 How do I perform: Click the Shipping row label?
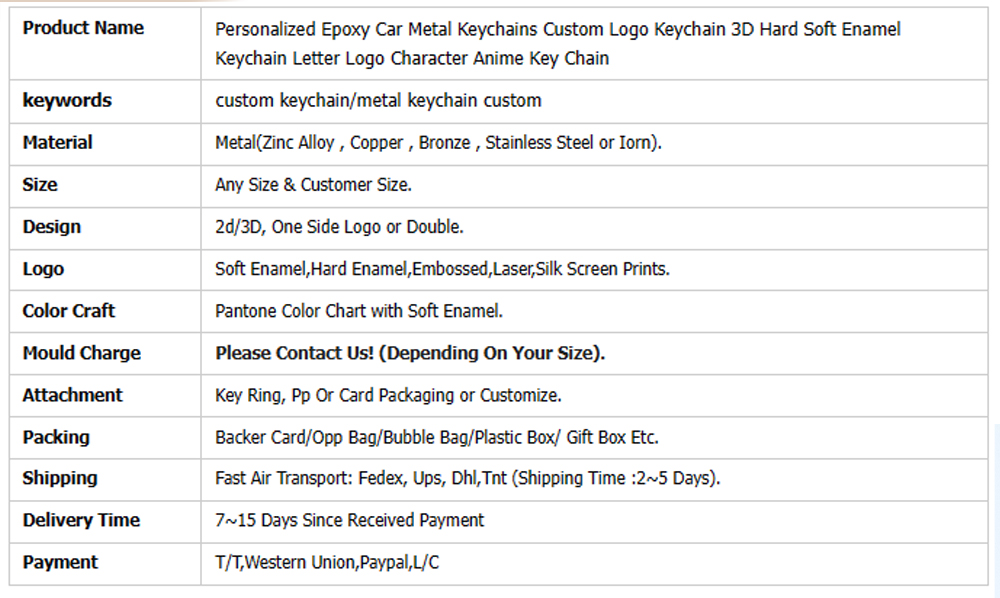pos(60,478)
